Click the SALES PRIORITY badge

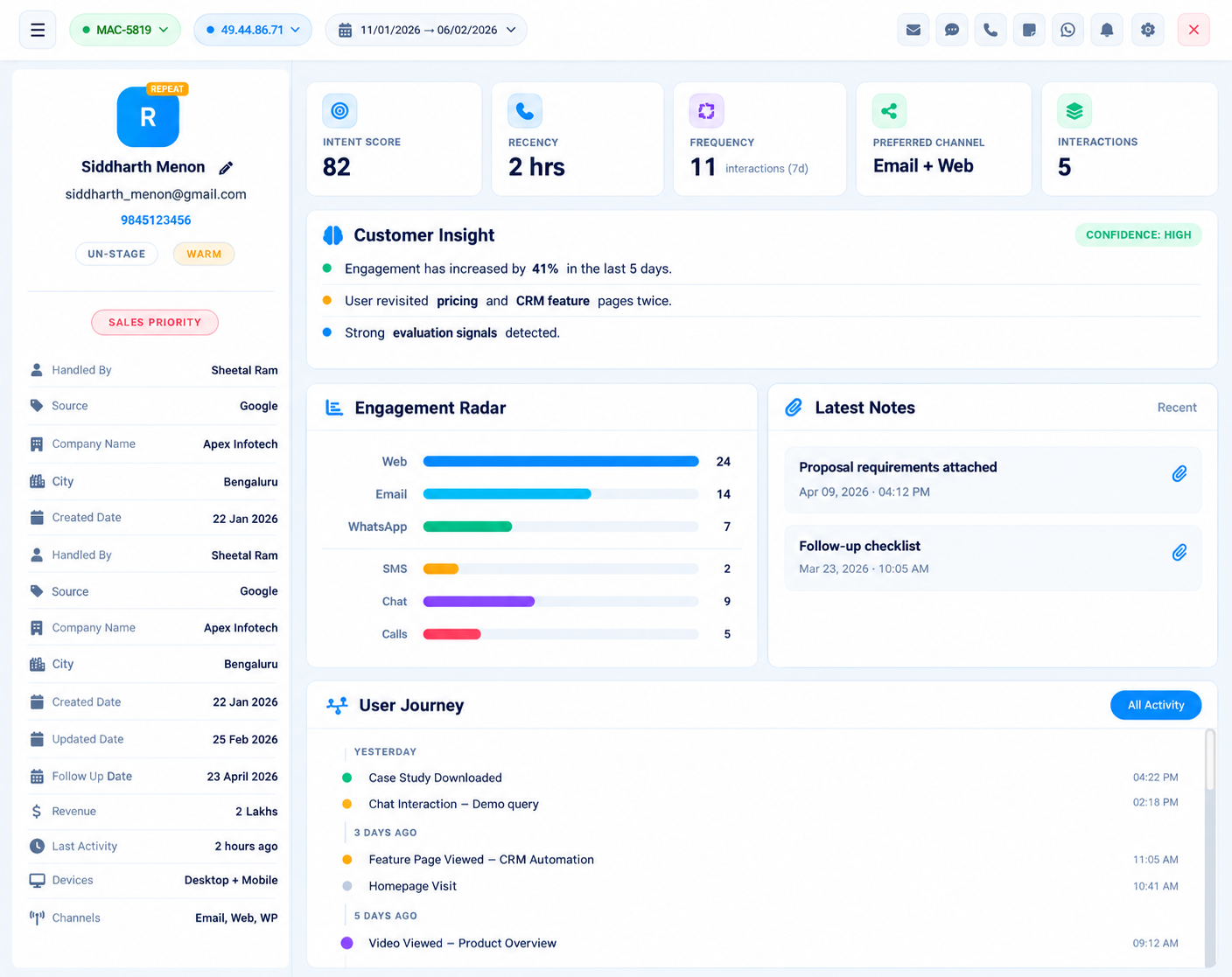(x=155, y=322)
